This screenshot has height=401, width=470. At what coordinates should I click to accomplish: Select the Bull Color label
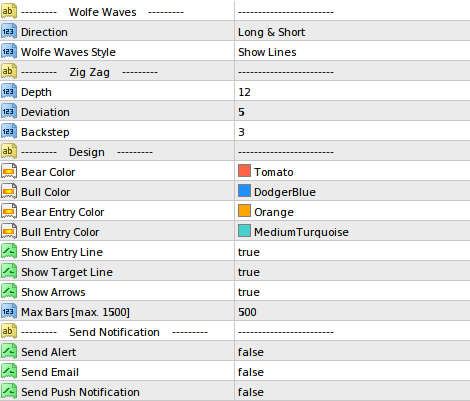click(x=46, y=192)
